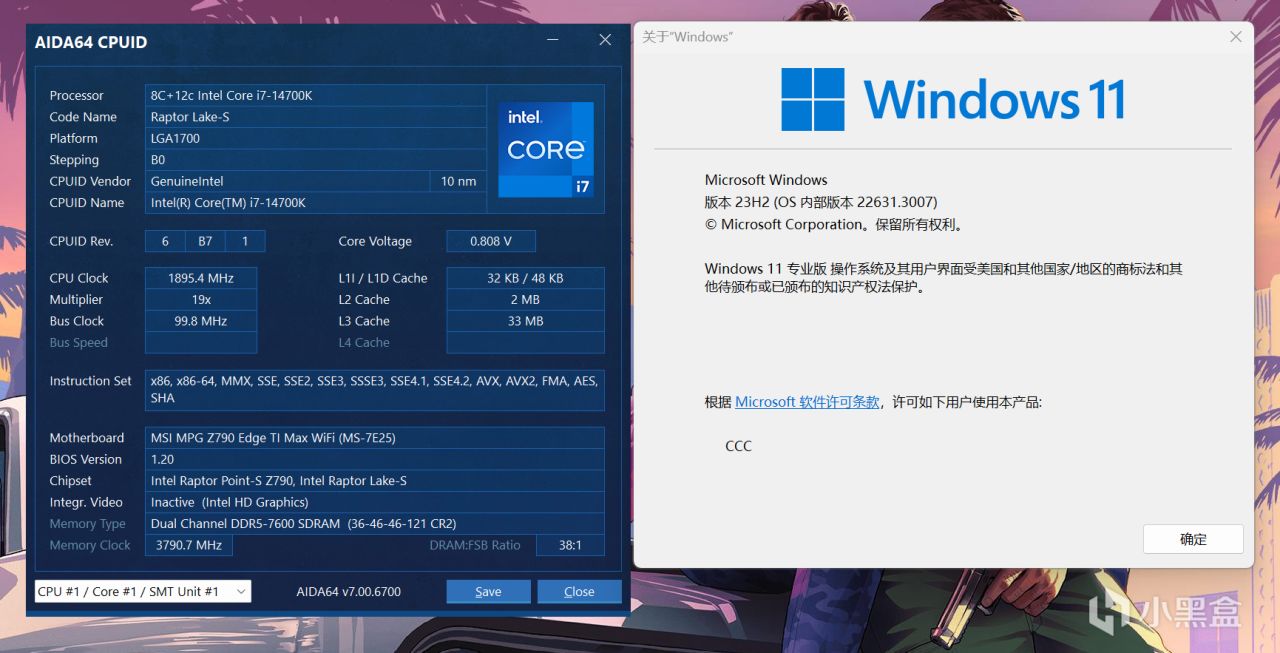
Task: Select CPU Clock value 1895.4 MHz
Action: point(200,278)
